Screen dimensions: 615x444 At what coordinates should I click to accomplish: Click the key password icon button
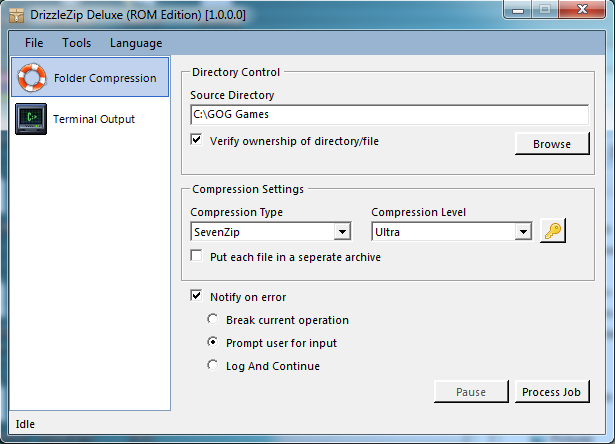coord(553,231)
